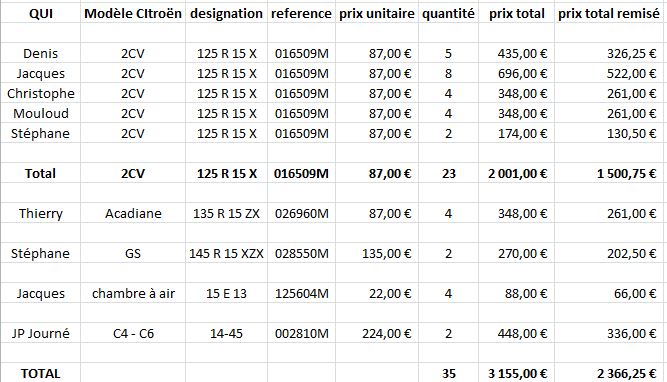Select the reference cell 028550M
The image size is (667, 382).
302,254
